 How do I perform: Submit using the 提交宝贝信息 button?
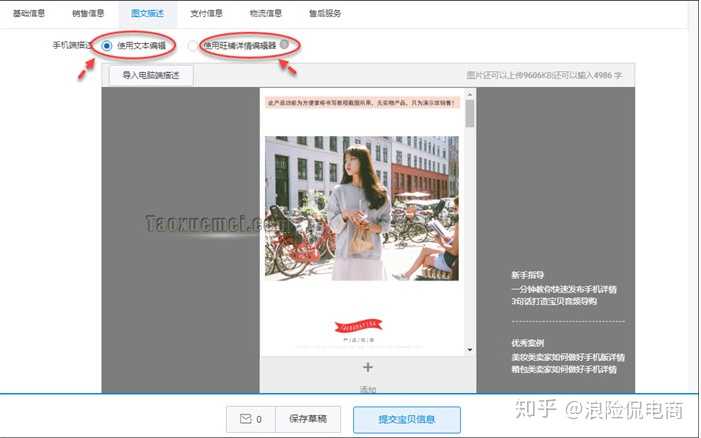coord(406,419)
